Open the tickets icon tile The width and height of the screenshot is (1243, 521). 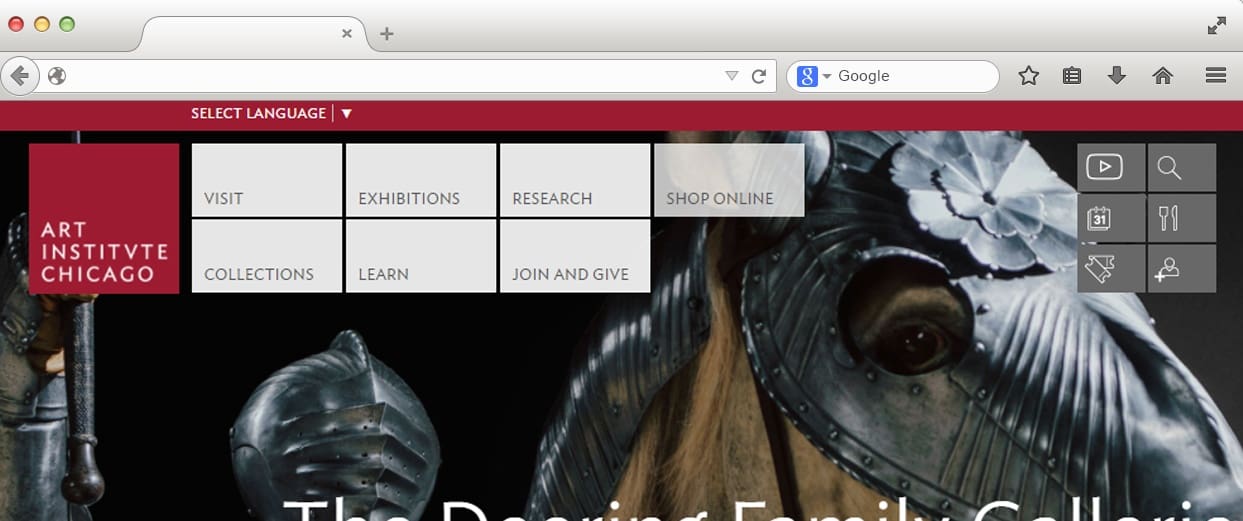coord(1110,269)
